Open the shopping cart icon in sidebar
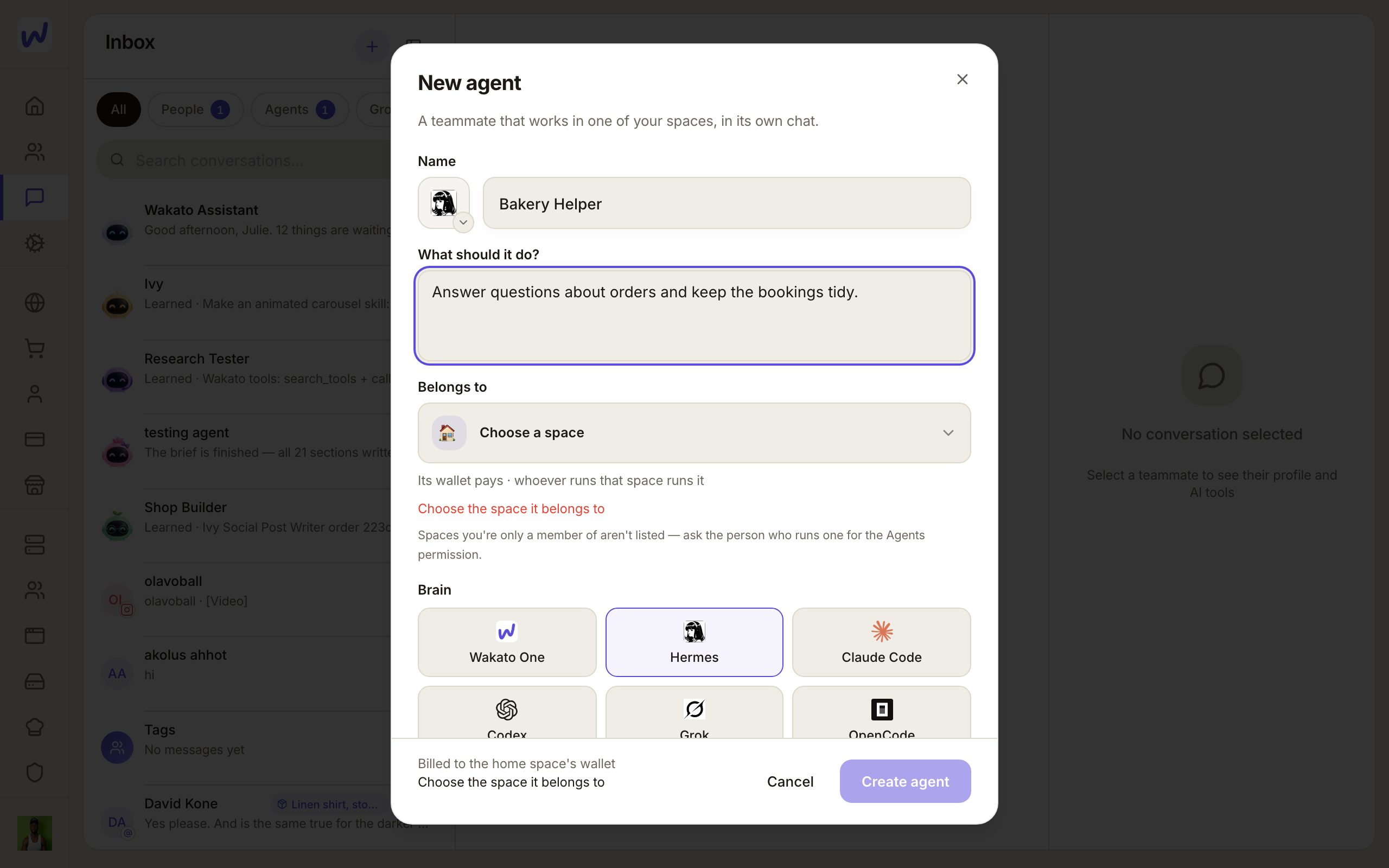 pyautogui.click(x=34, y=348)
